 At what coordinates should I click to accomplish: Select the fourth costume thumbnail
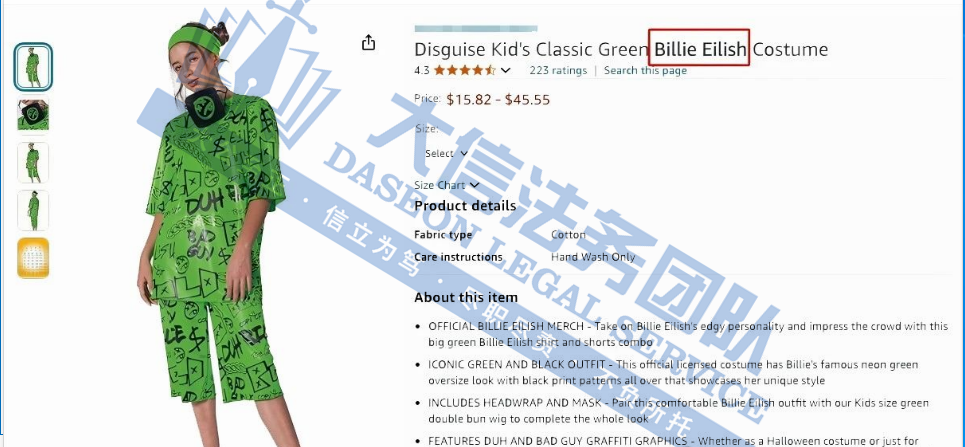click(x=33, y=211)
